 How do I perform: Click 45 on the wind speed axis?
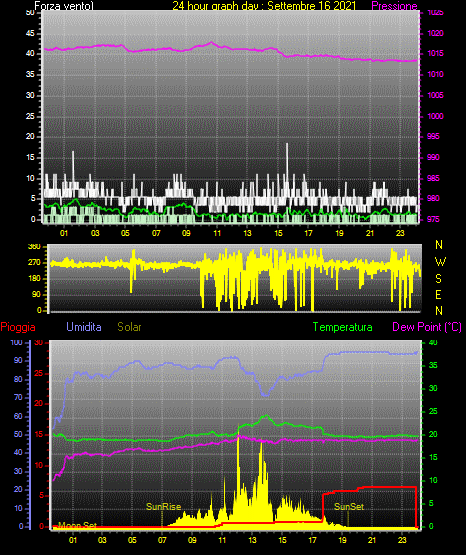pyautogui.click(x=30, y=33)
